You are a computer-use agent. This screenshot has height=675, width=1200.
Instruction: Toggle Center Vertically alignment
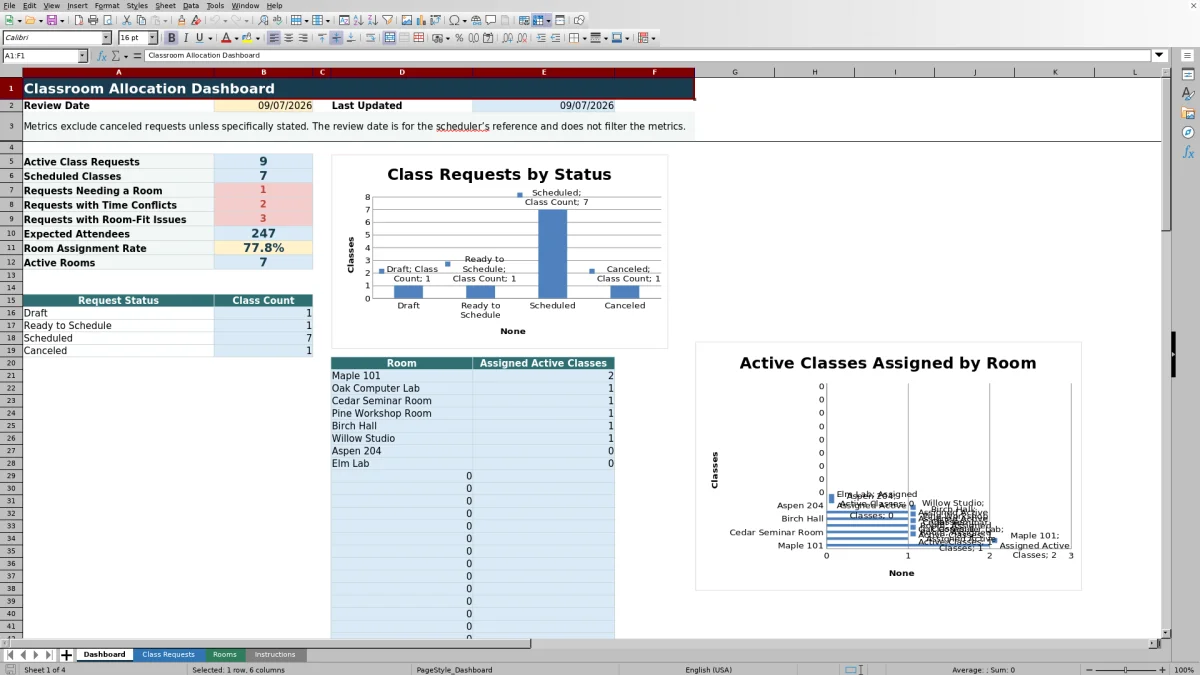tap(336, 38)
